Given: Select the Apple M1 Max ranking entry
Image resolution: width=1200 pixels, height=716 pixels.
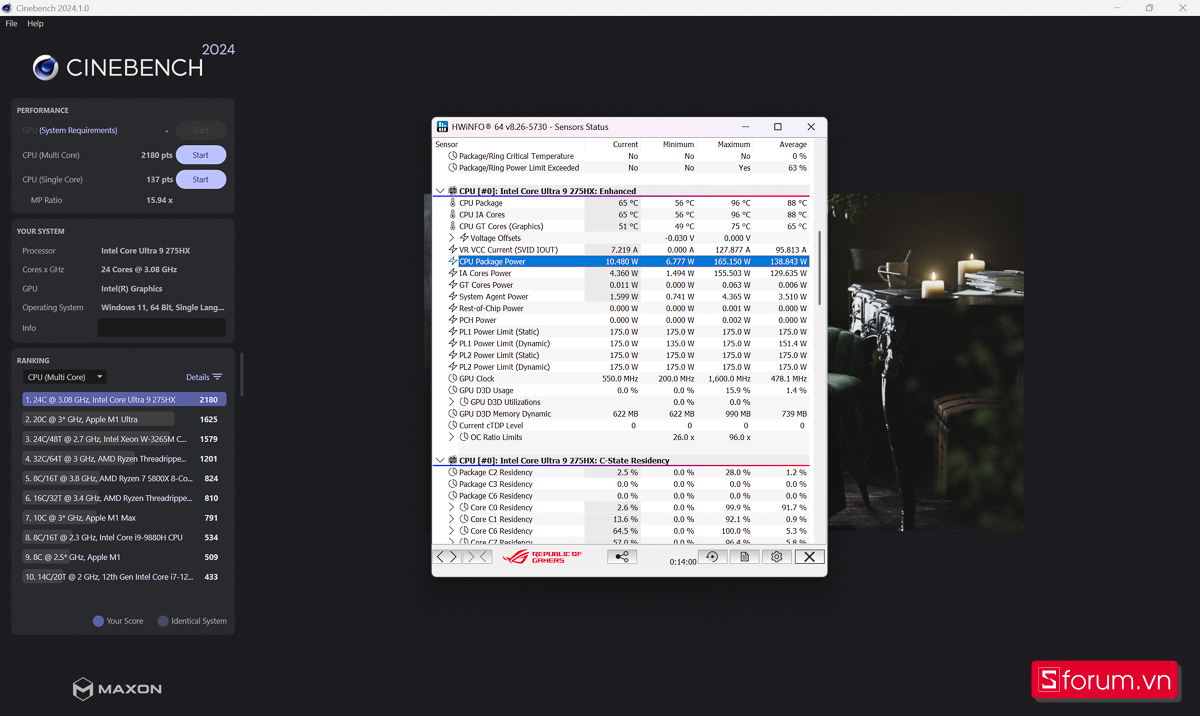Looking at the screenshot, I should tap(124, 518).
